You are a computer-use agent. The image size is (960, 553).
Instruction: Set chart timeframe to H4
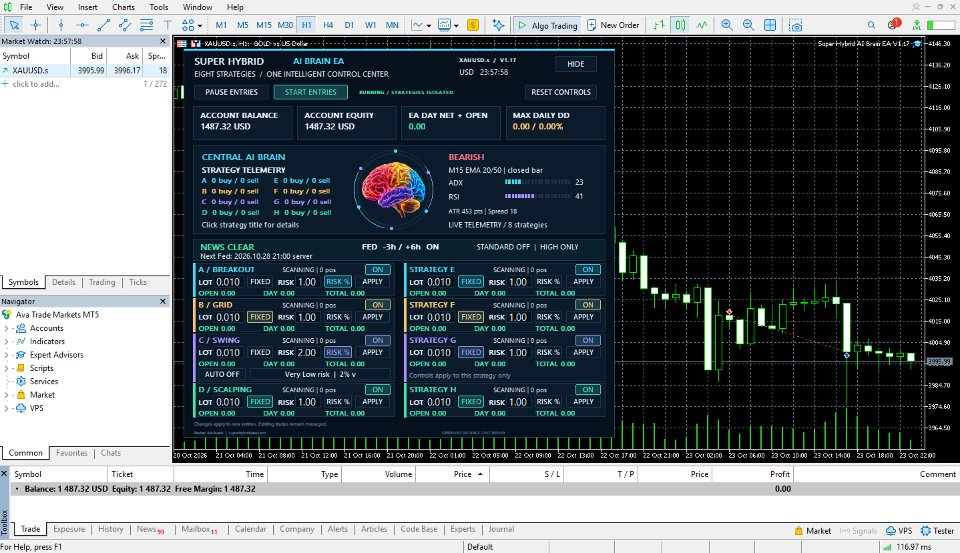coord(328,25)
